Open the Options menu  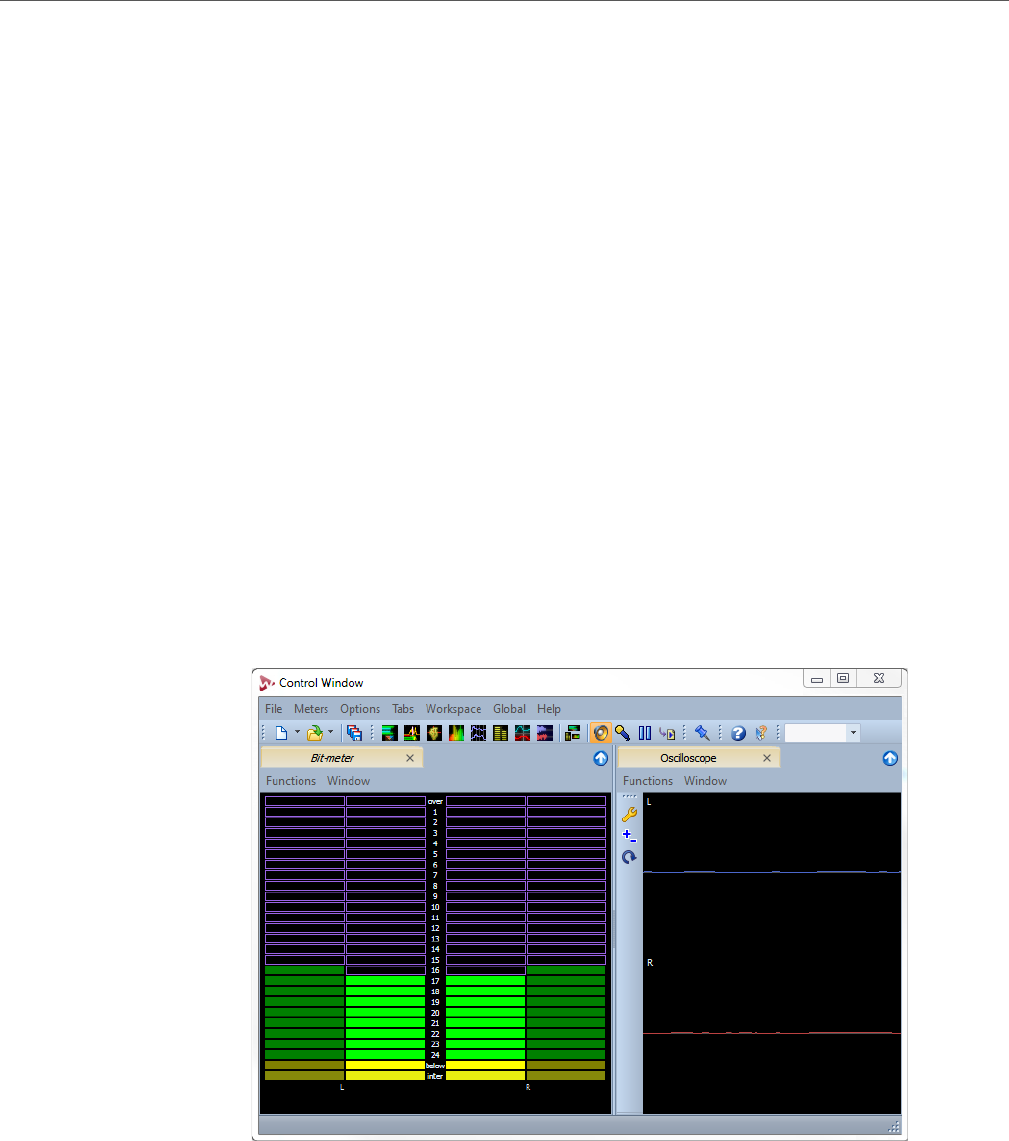(x=360, y=709)
